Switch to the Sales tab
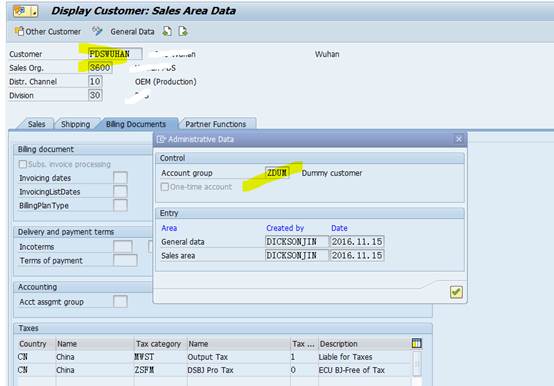This screenshot has height=386, width=554. click(x=36, y=124)
